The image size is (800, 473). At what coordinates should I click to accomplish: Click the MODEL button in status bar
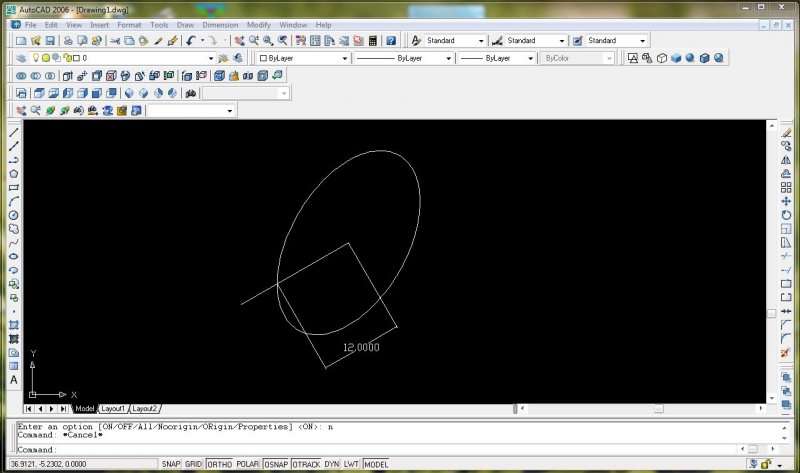[376, 465]
